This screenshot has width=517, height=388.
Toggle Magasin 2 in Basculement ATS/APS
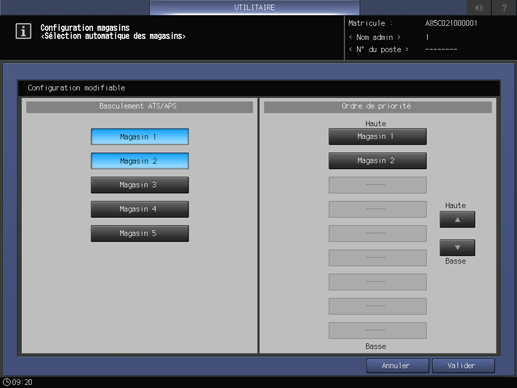click(140, 161)
